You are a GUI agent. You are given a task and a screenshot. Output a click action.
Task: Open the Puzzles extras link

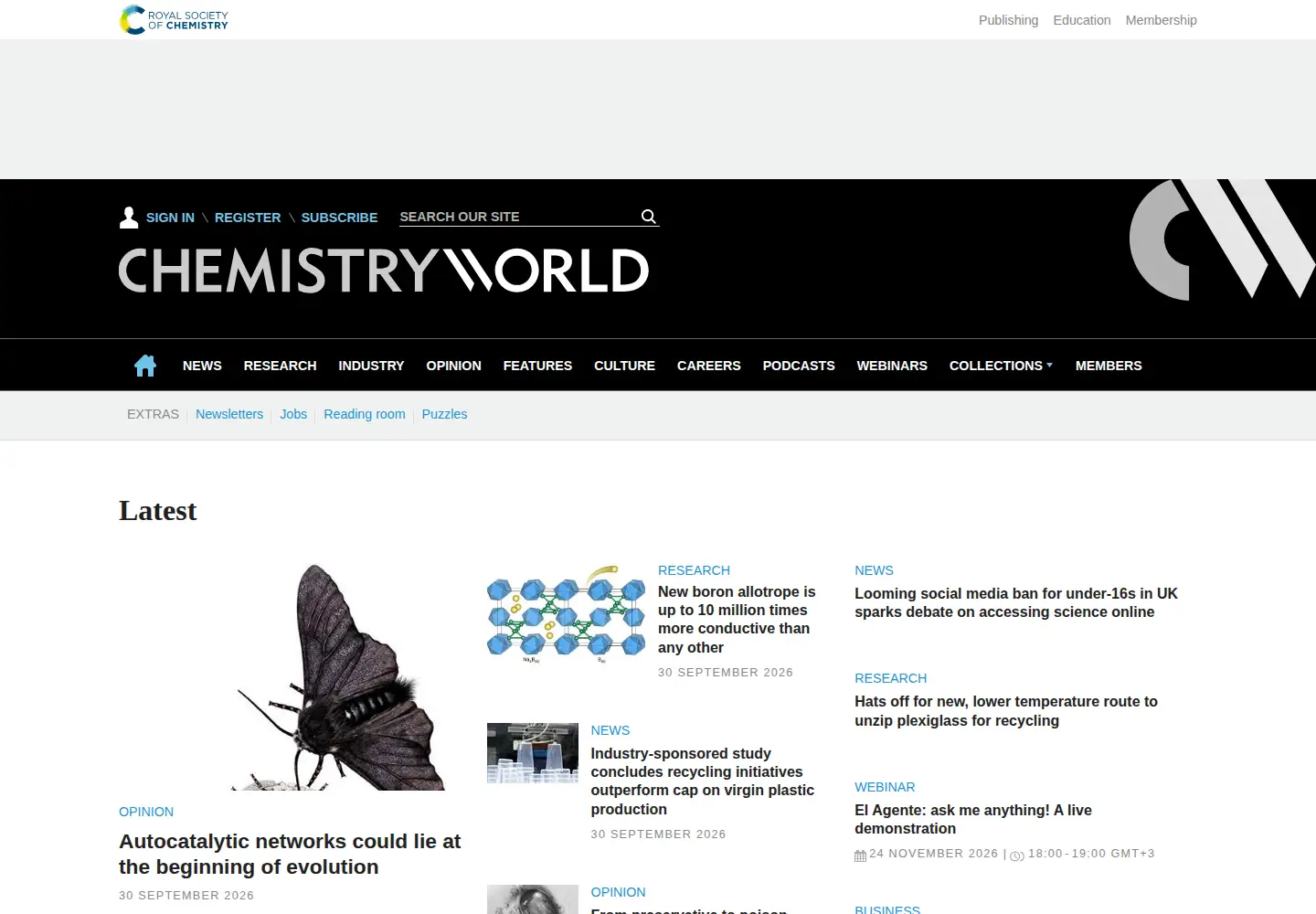[444, 414]
